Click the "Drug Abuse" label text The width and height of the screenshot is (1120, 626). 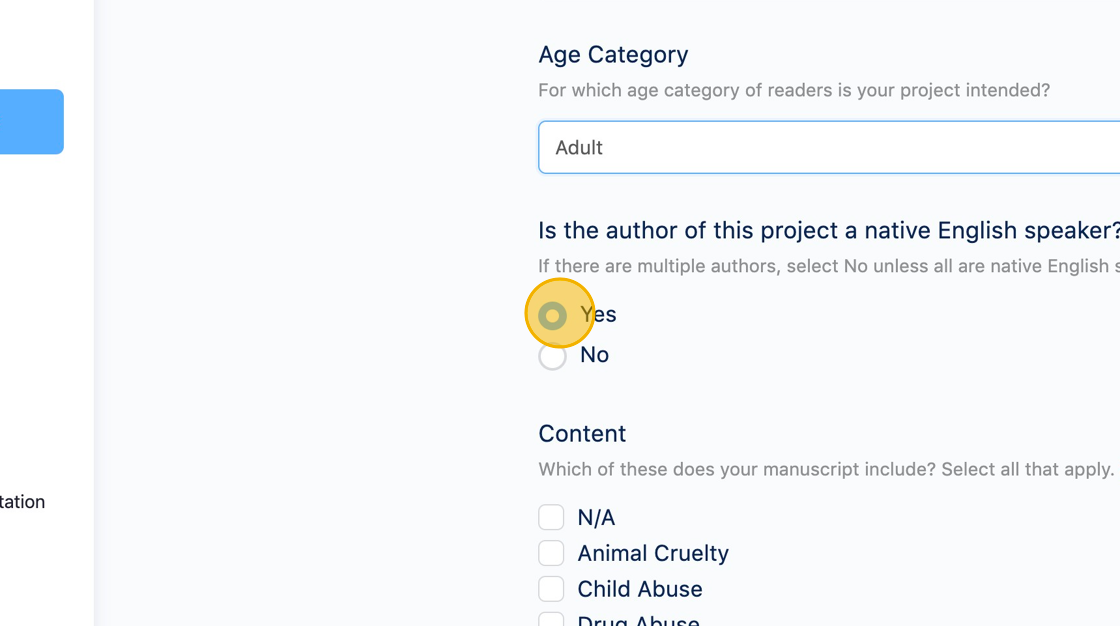pos(638,621)
